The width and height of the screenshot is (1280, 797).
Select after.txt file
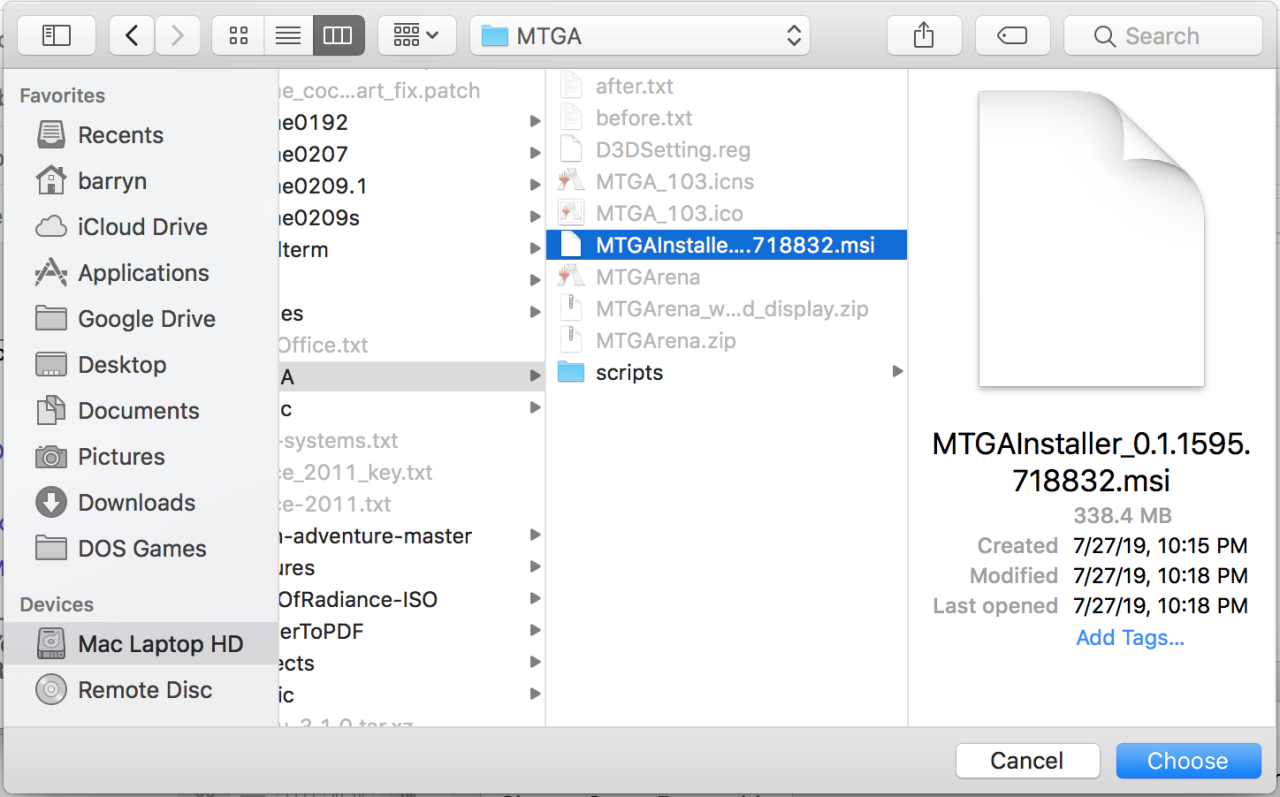pyautogui.click(x=727, y=87)
